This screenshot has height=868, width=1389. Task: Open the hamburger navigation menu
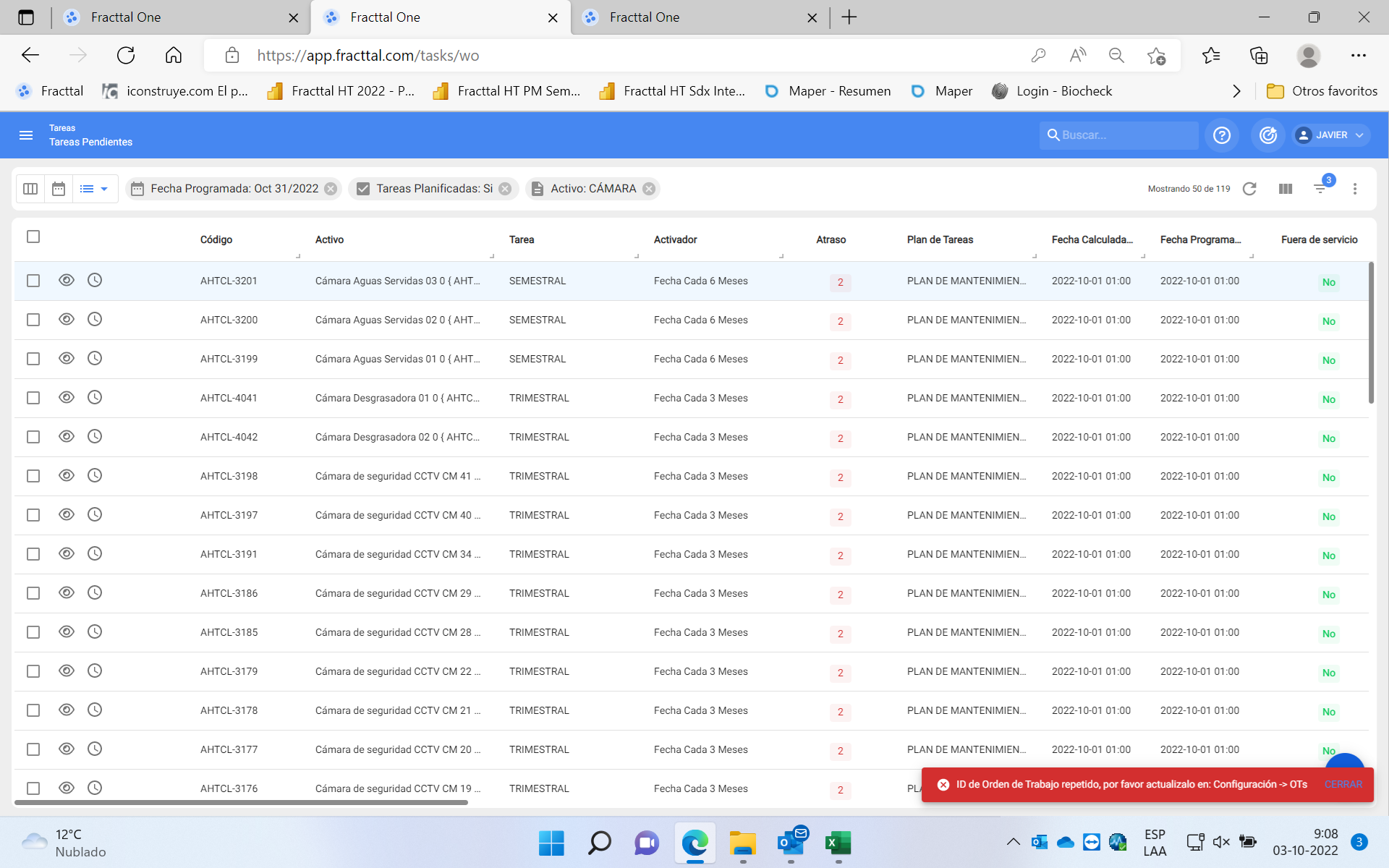26,135
